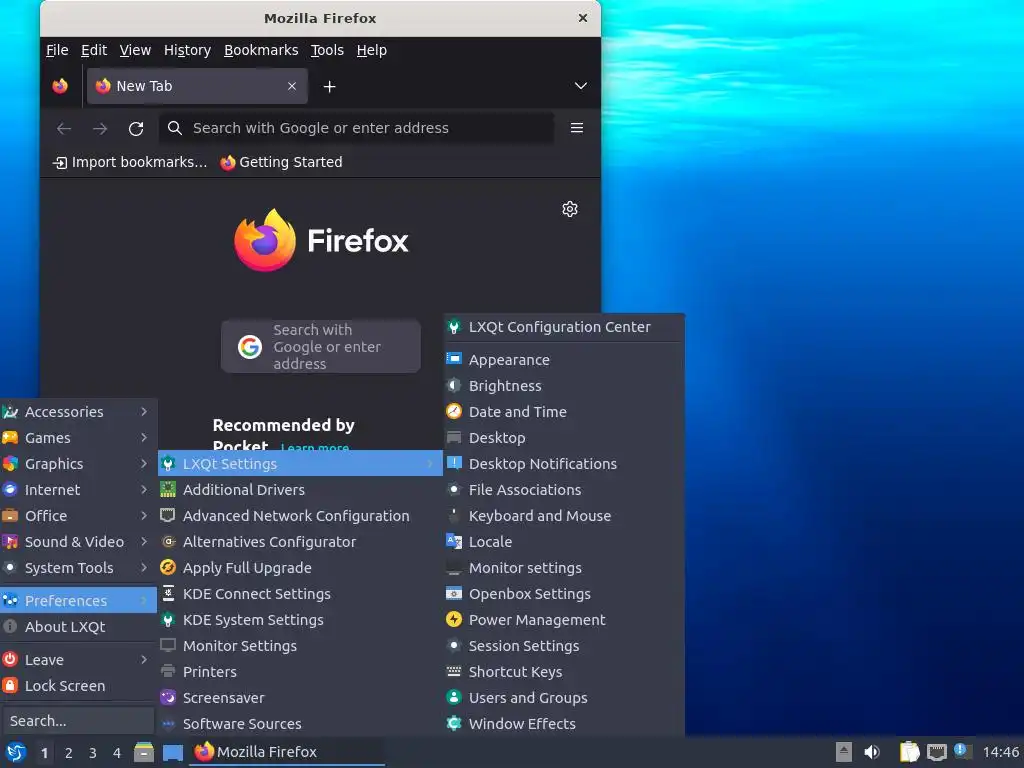
Task: Open volume control in system tray
Action: click(872, 752)
